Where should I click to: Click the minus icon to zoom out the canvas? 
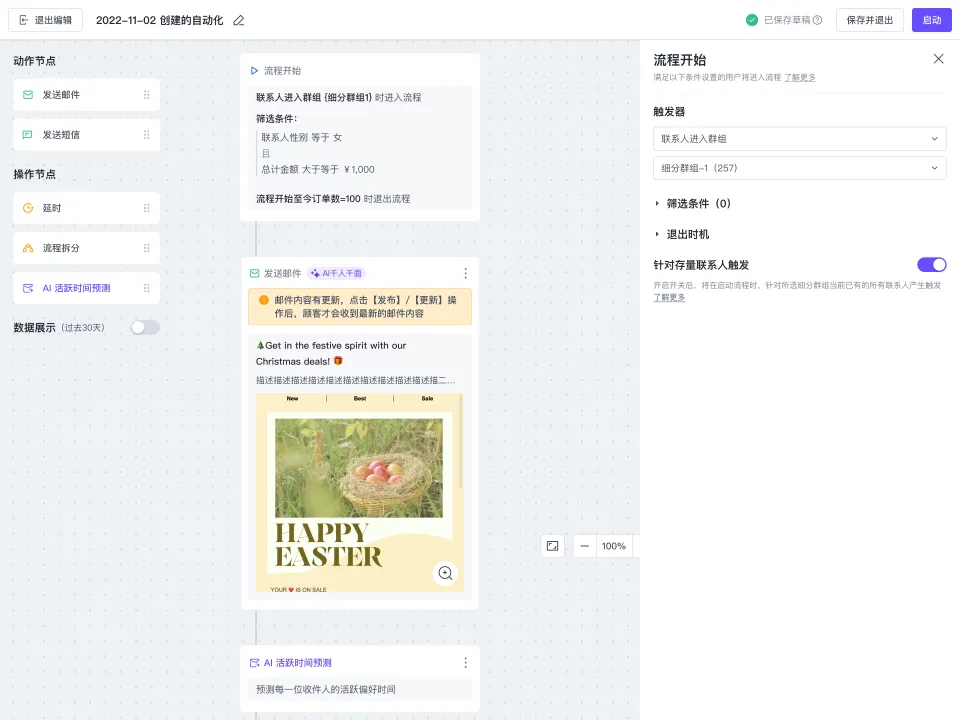[x=585, y=546]
